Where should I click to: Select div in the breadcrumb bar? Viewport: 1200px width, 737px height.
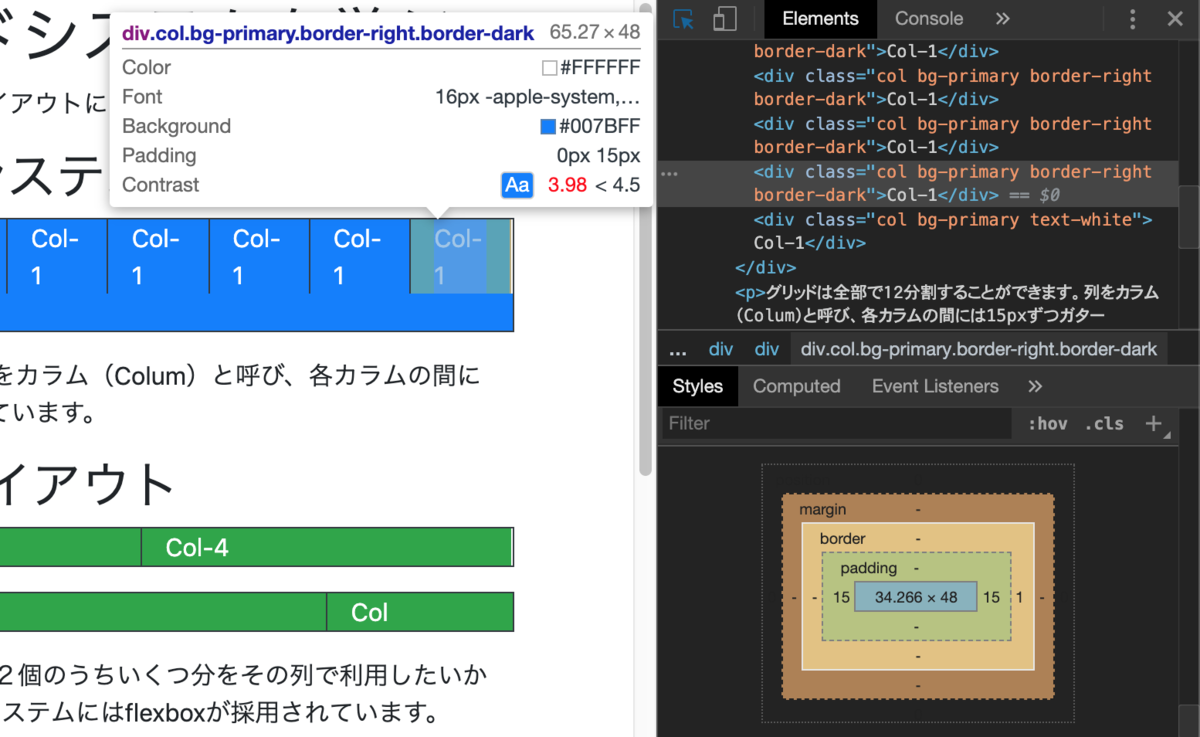[x=721, y=349]
